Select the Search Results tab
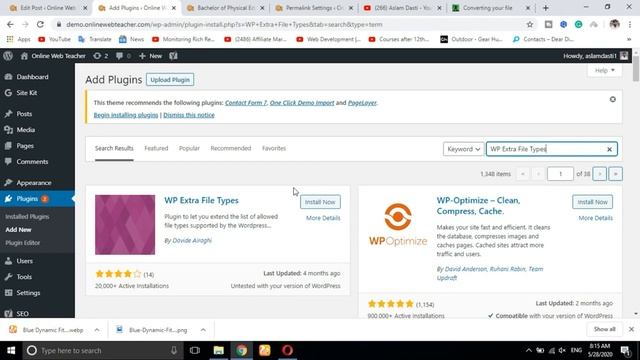The width and height of the screenshot is (640, 360). pos(114,148)
